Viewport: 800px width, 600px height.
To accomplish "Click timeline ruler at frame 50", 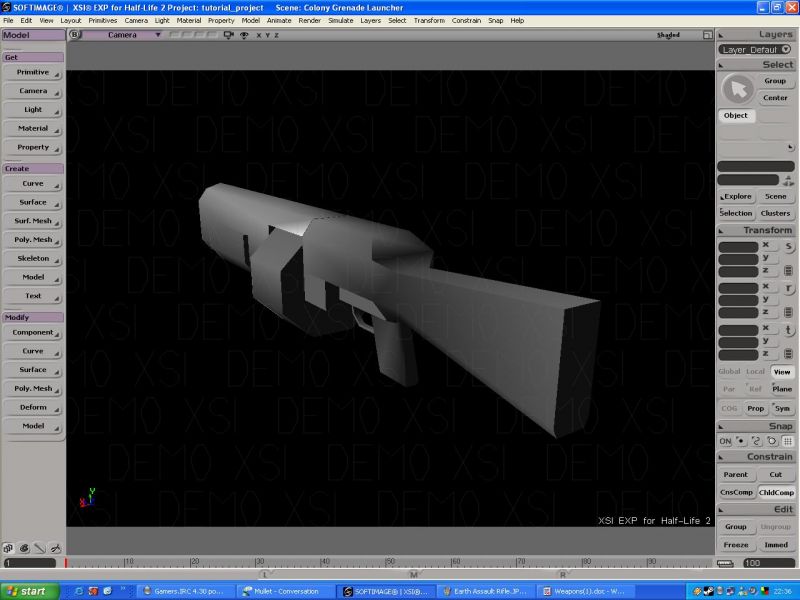I will pyautogui.click(x=387, y=562).
